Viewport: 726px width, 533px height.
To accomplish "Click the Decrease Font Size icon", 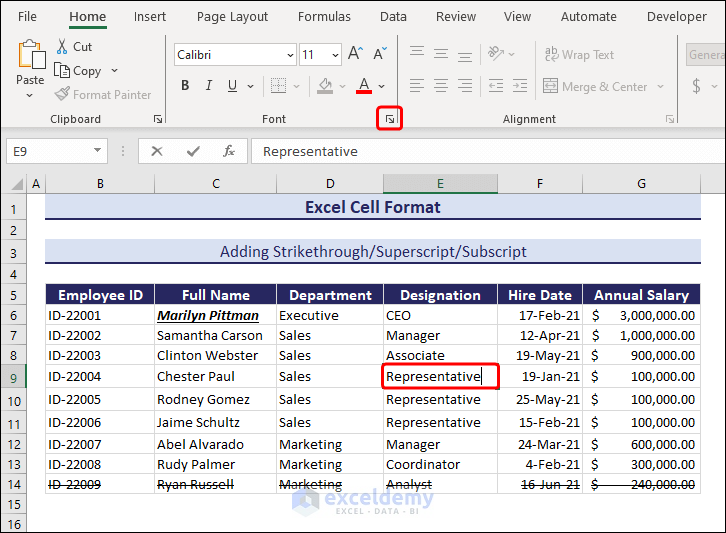I will coord(379,55).
